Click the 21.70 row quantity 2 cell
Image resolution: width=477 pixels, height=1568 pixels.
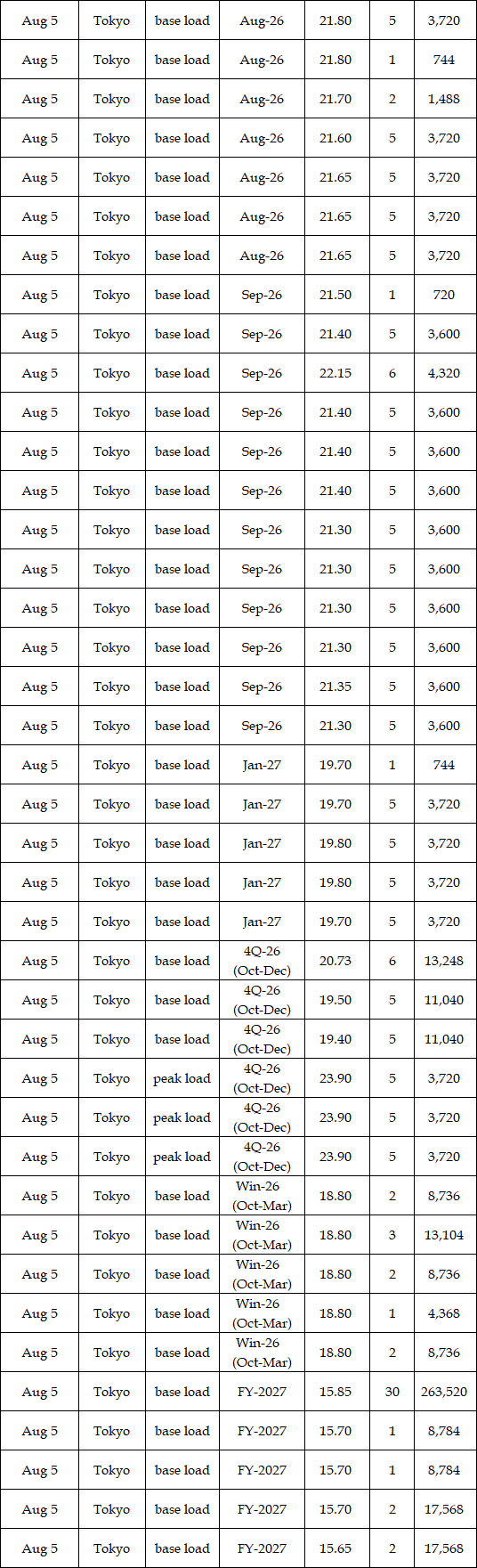pos(392,99)
